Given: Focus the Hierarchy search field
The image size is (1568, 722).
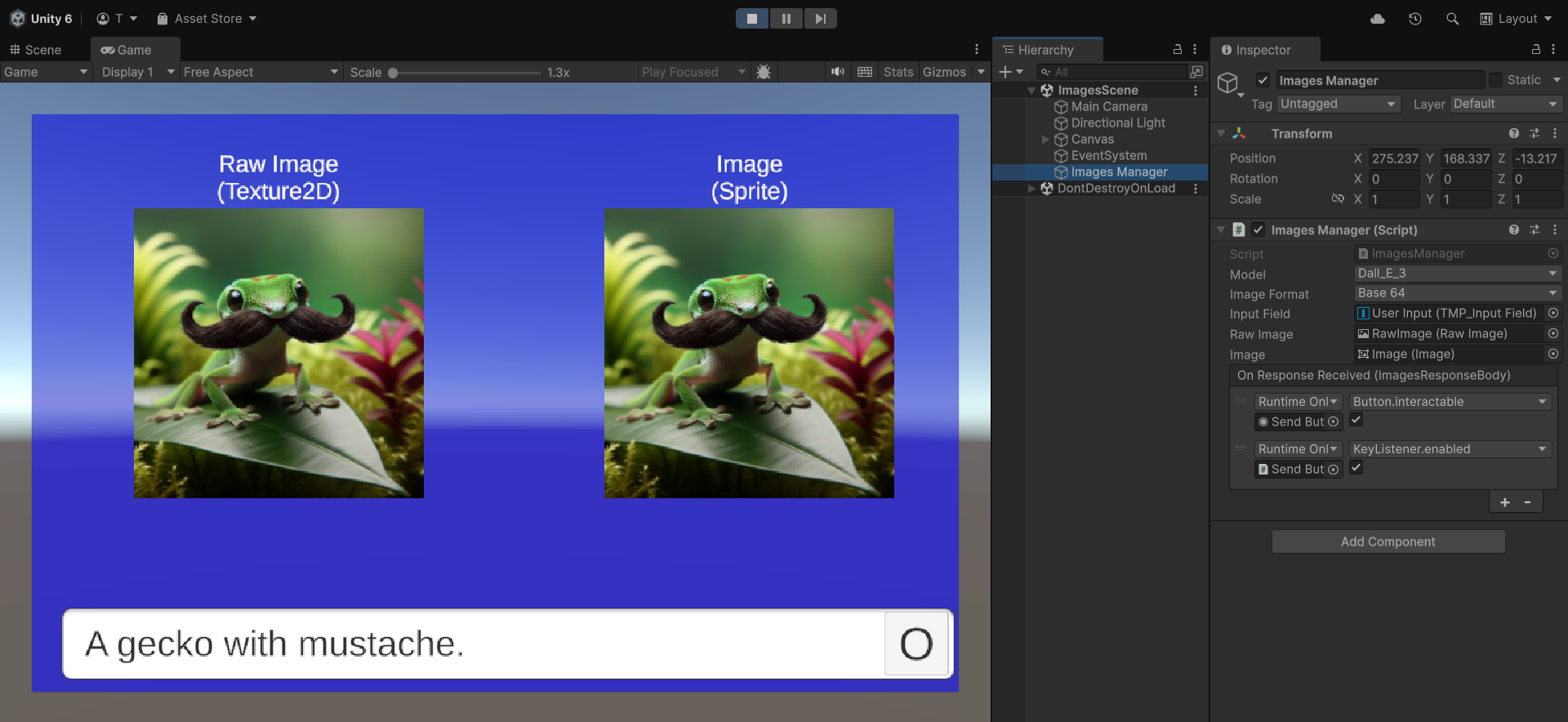Looking at the screenshot, I should tap(1112, 72).
